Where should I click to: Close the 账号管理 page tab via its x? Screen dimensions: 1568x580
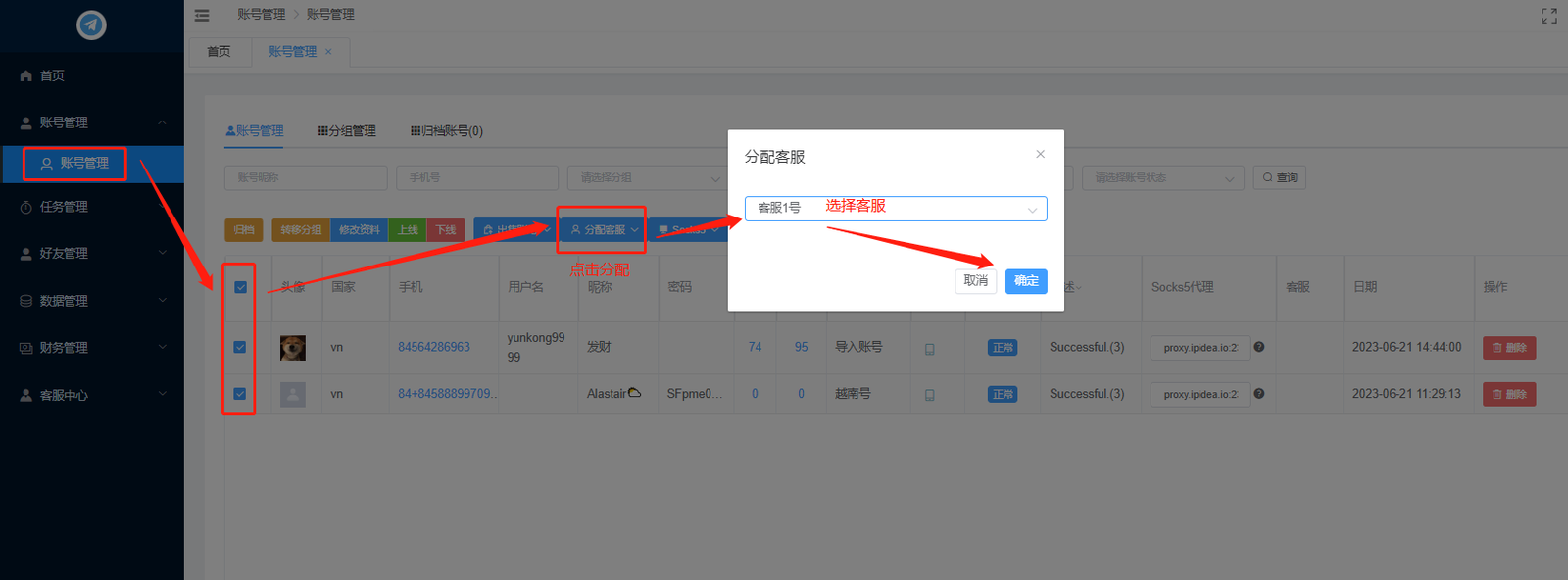click(328, 52)
